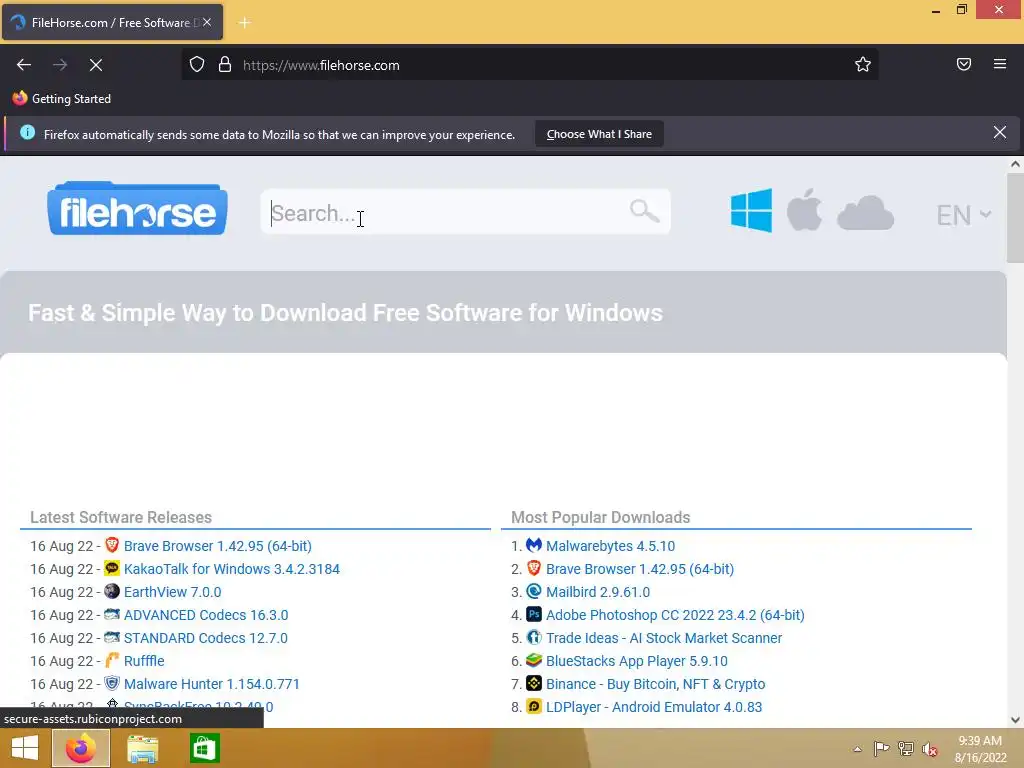The width and height of the screenshot is (1024, 768).
Task: Click Mailbird icon in popular list
Action: click(534, 590)
